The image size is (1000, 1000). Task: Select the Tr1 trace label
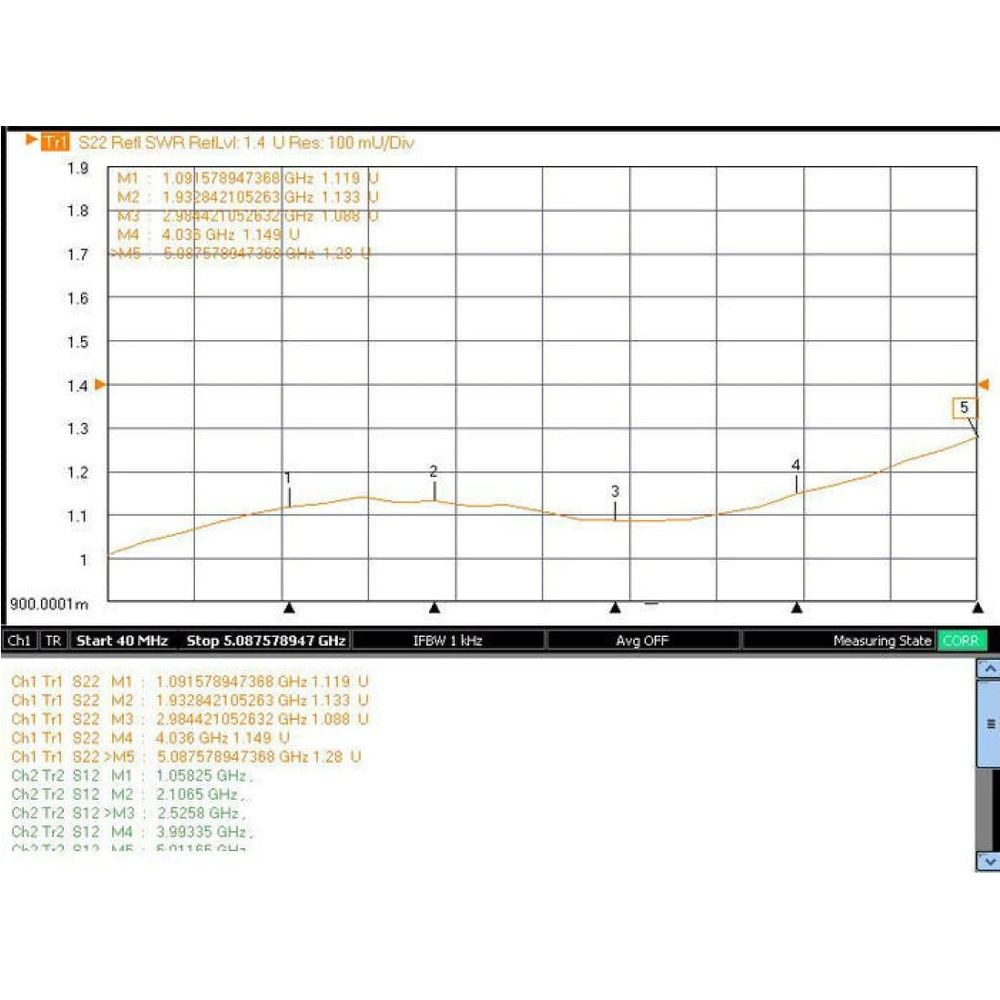click(55, 141)
